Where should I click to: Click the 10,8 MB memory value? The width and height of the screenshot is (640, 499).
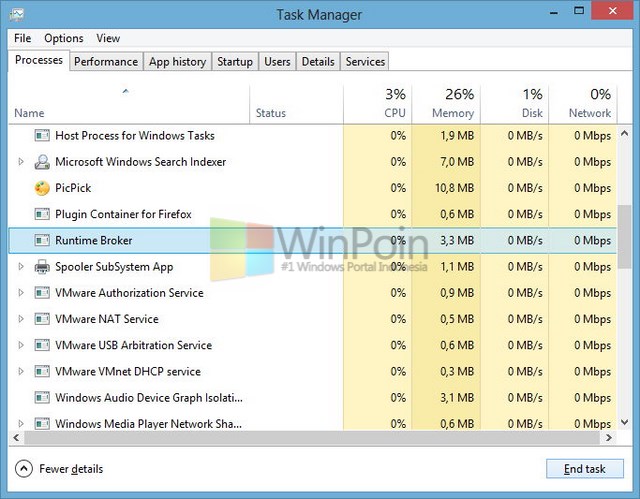[x=454, y=188]
